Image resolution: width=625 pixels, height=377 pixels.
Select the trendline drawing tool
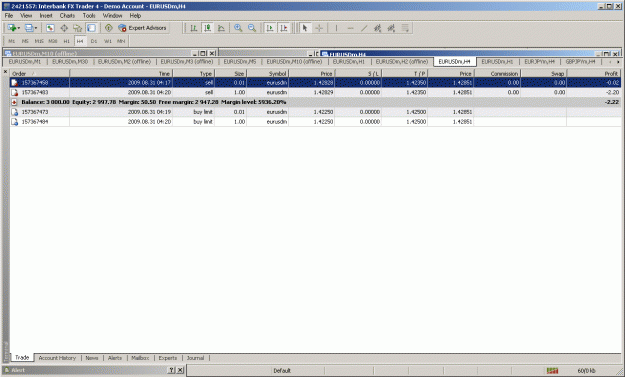tap(364, 28)
